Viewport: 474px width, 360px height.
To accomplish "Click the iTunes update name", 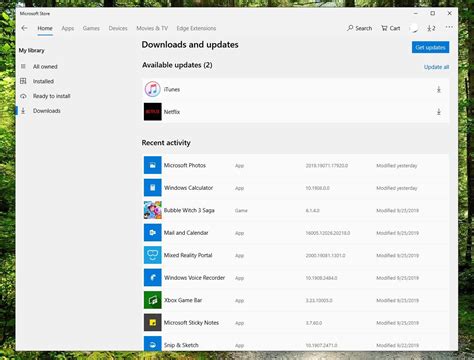I will click(x=172, y=89).
